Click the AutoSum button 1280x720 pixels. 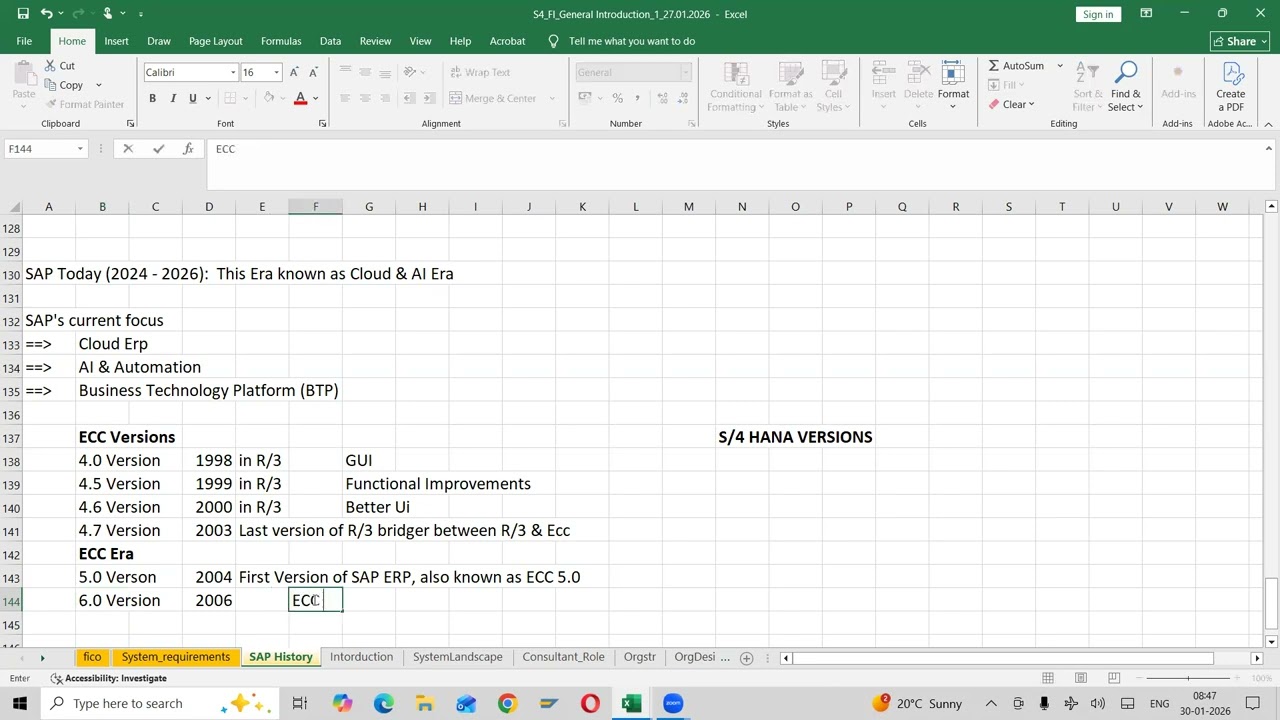[x=1016, y=66]
